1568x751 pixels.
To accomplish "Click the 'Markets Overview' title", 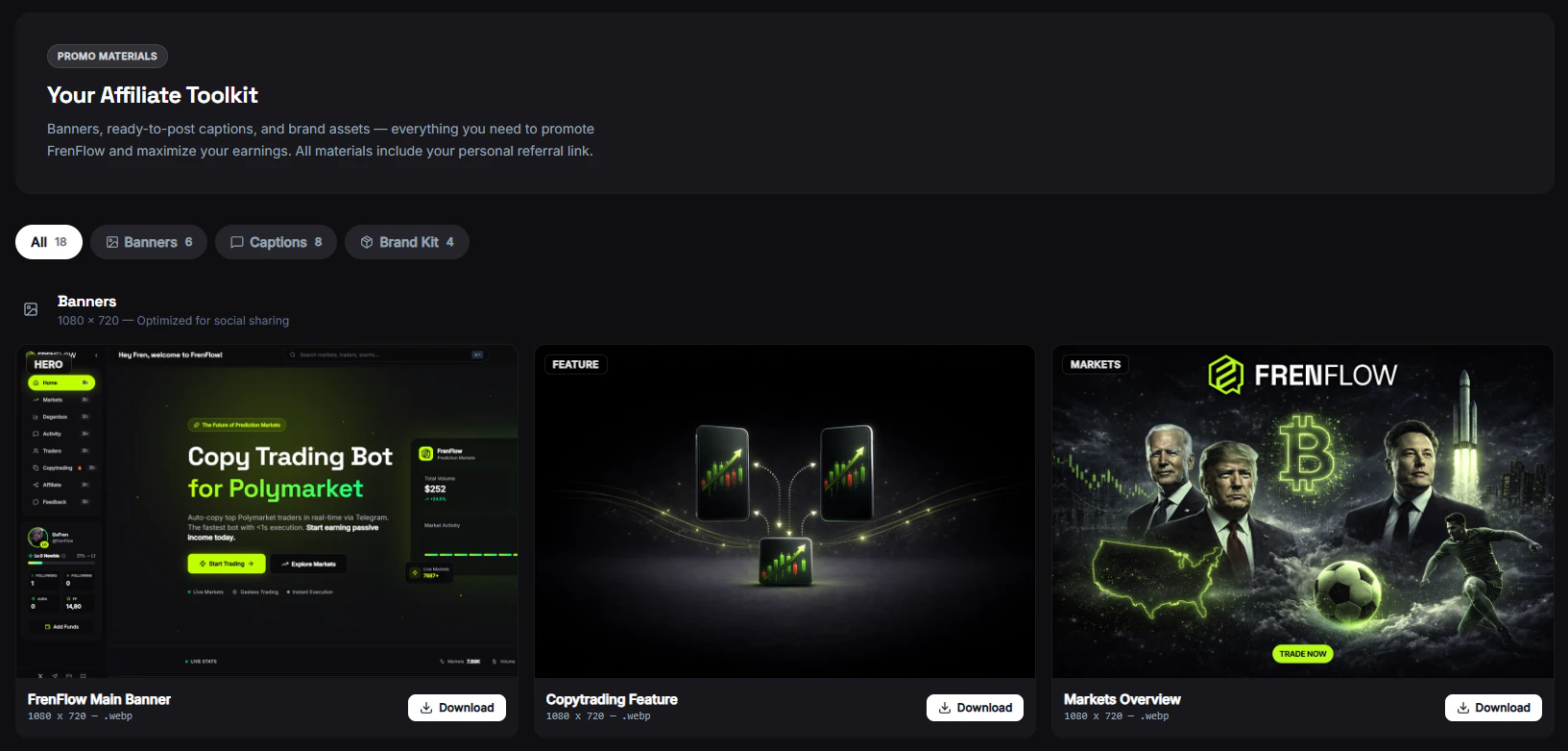I will click(1122, 699).
